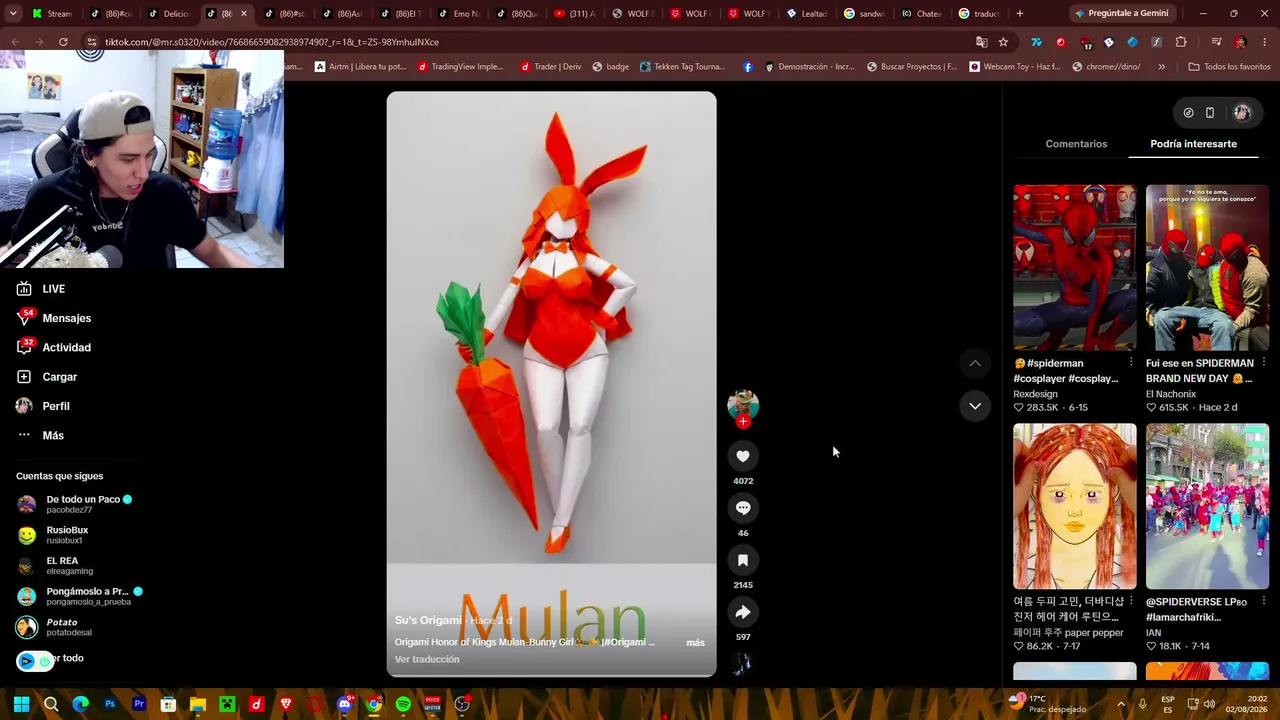Open options for the #spiderman cosplayer video
The image size is (1280, 720).
pos(1131,363)
